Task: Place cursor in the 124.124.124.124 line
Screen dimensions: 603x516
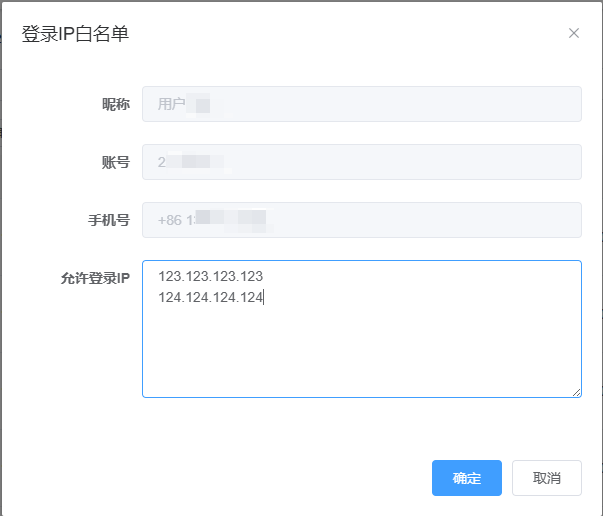Action: 210,297
